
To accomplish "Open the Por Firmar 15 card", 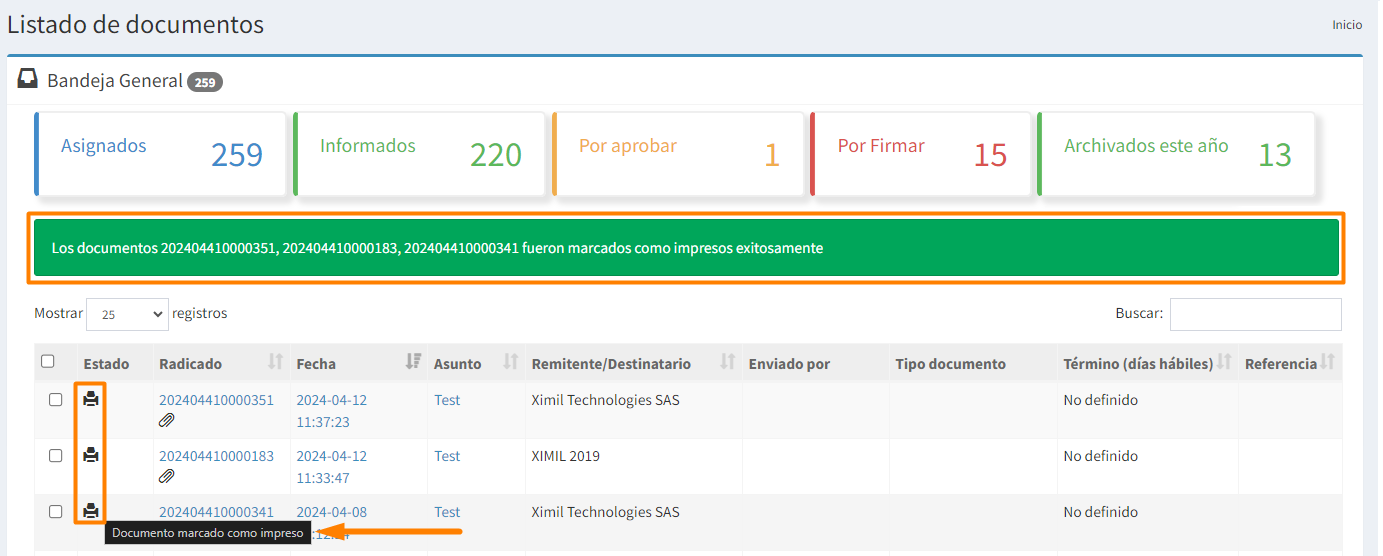I will pyautogui.click(x=921, y=153).
